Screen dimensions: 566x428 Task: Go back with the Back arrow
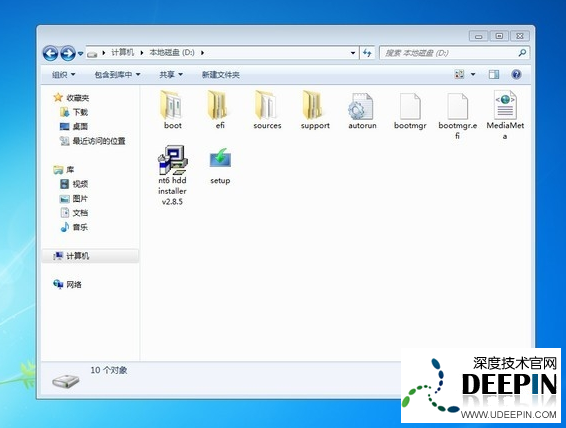(x=51, y=53)
